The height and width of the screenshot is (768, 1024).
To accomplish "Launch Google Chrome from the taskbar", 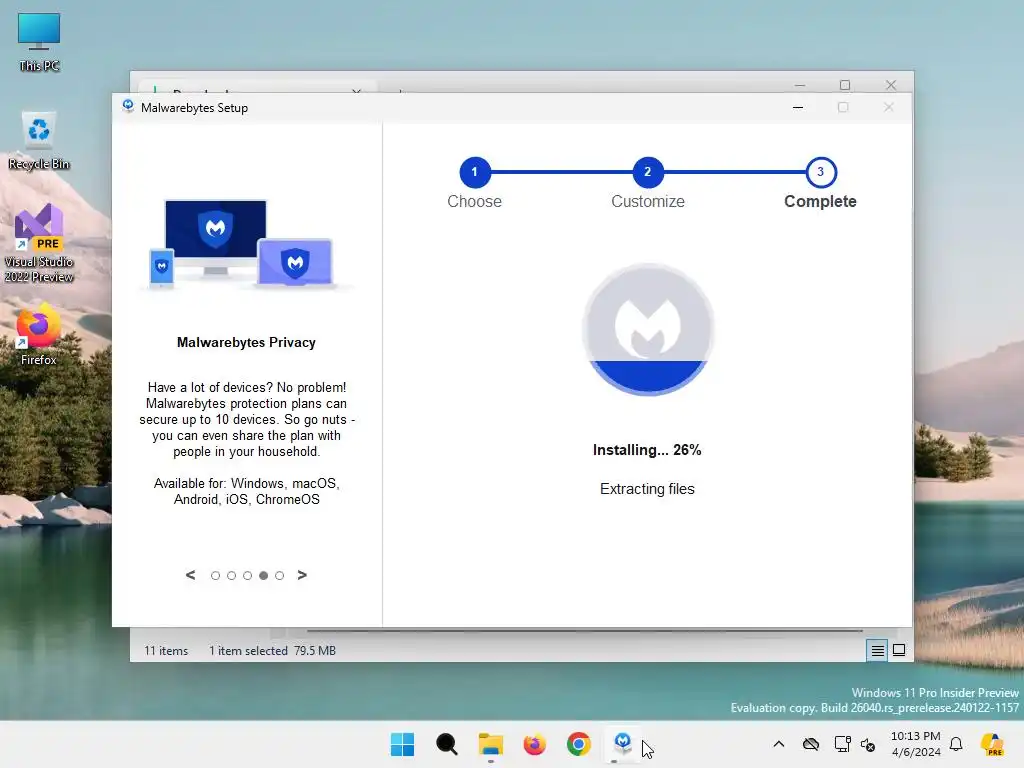I will click(x=579, y=744).
